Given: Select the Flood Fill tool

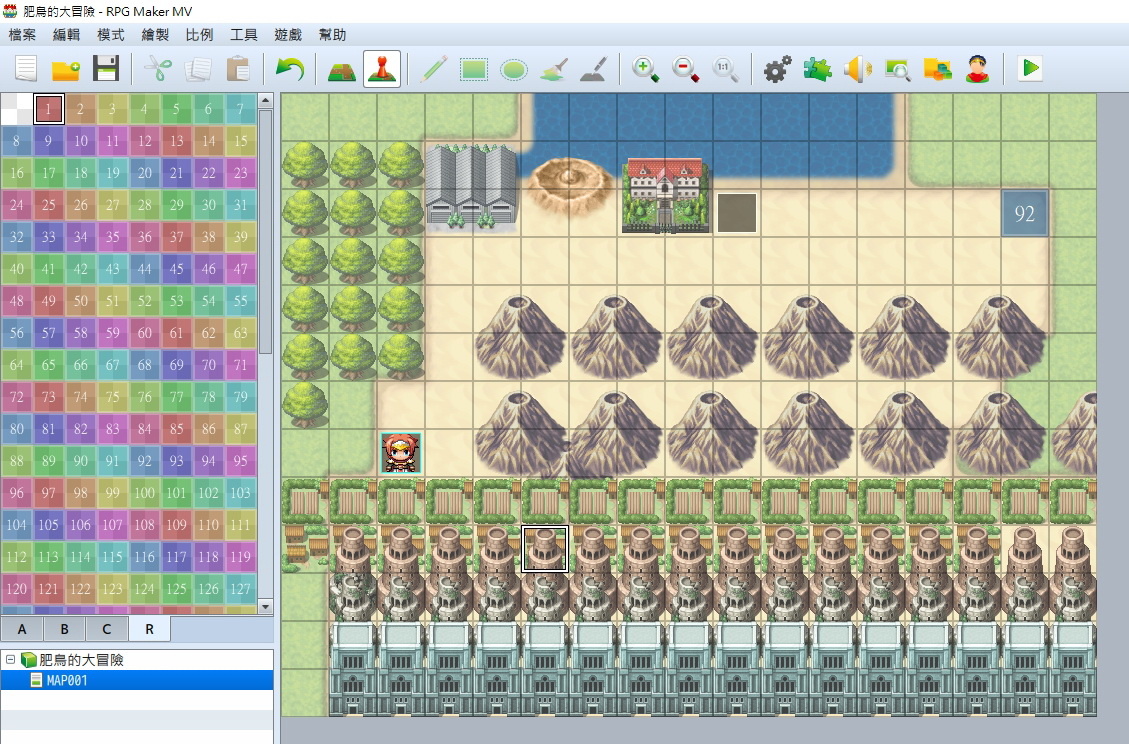Looking at the screenshot, I should 554,69.
